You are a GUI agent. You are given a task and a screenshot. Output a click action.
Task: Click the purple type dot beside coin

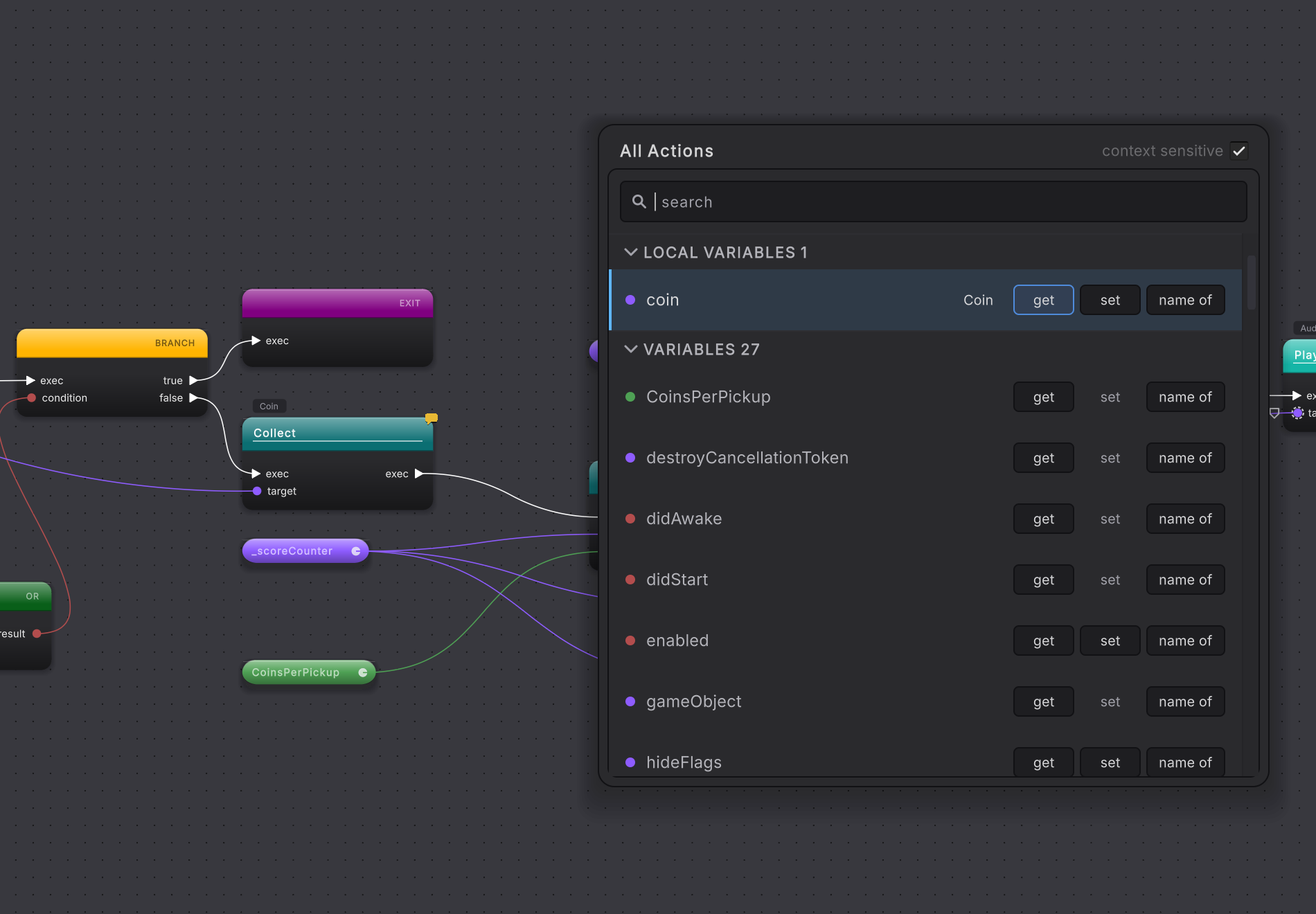tap(630, 300)
